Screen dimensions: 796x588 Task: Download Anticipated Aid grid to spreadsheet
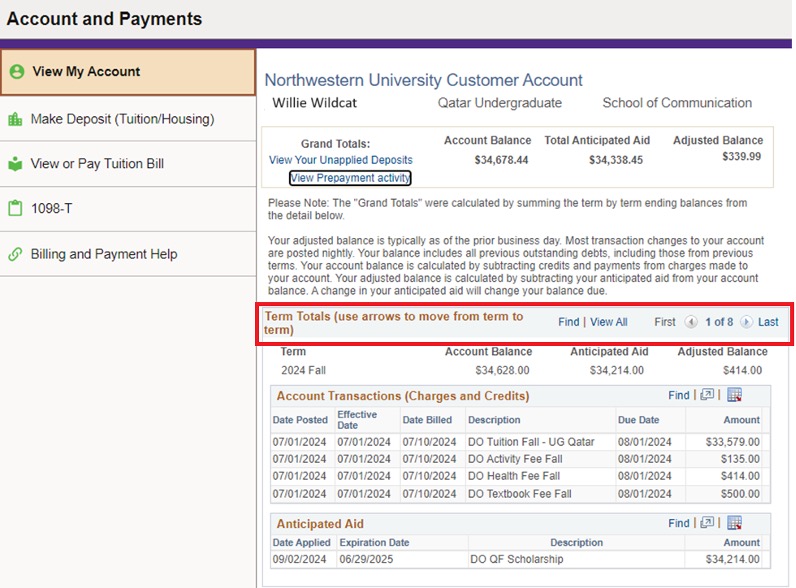coord(734,522)
